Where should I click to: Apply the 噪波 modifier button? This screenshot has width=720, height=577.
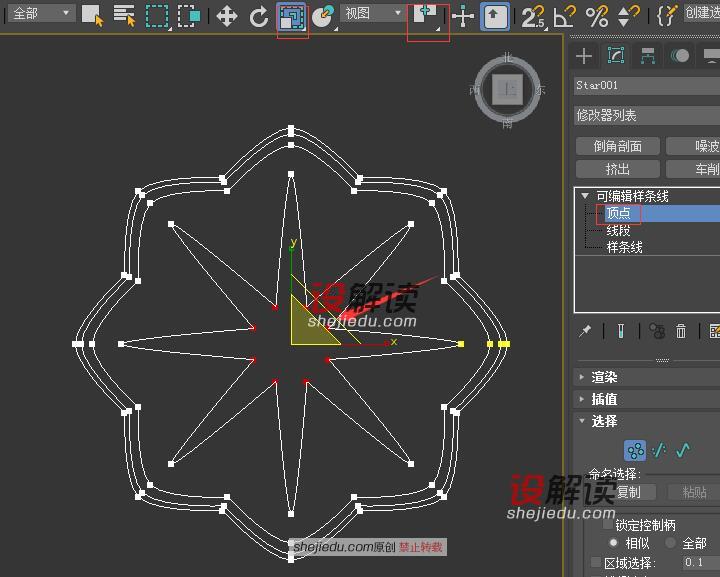693,146
